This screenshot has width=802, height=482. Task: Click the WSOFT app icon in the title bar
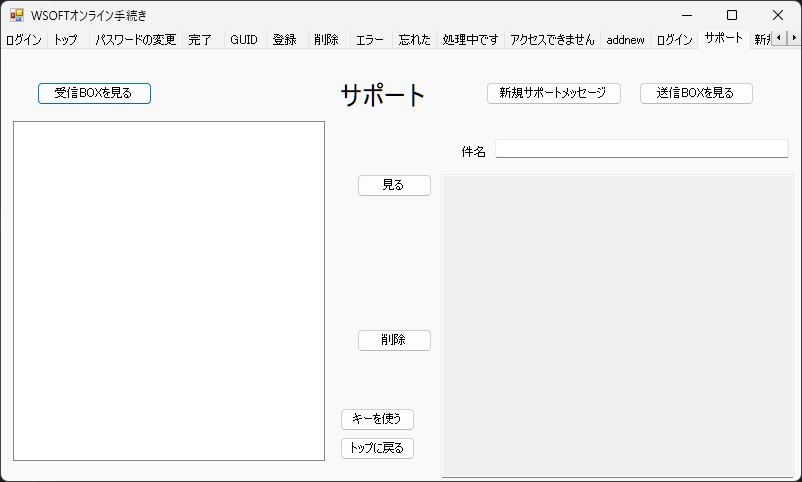coord(17,15)
